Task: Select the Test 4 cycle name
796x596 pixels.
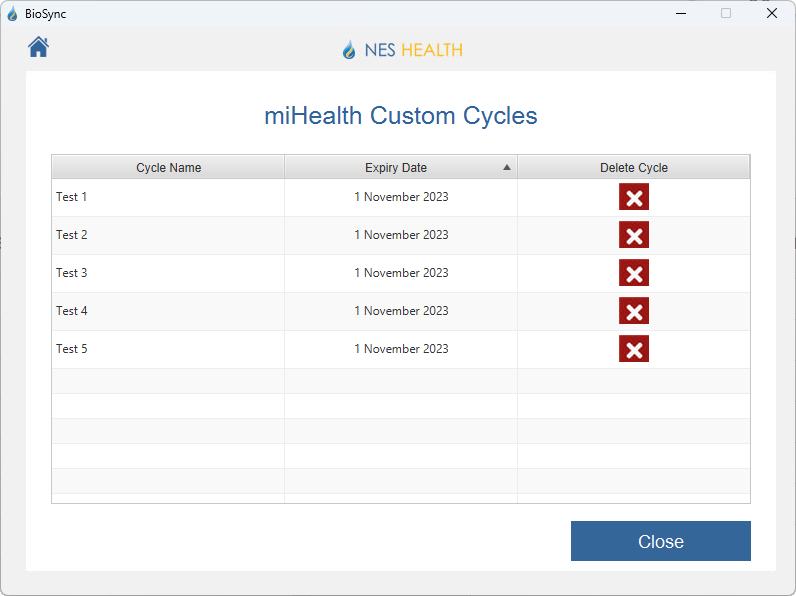Action: point(71,311)
